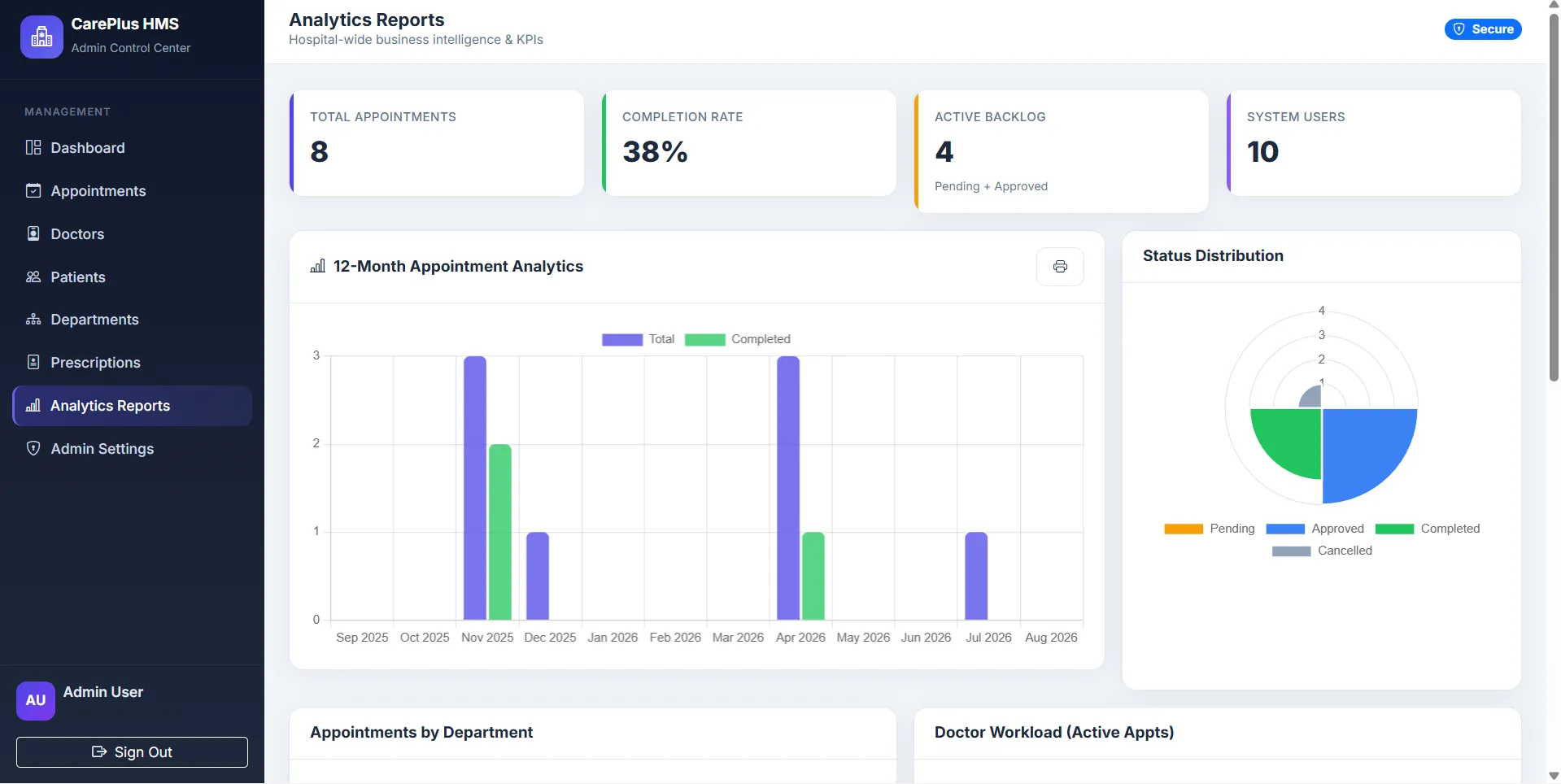Click the Appointments calendar icon in sidebar
This screenshot has width=1561, height=784.
click(x=33, y=190)
